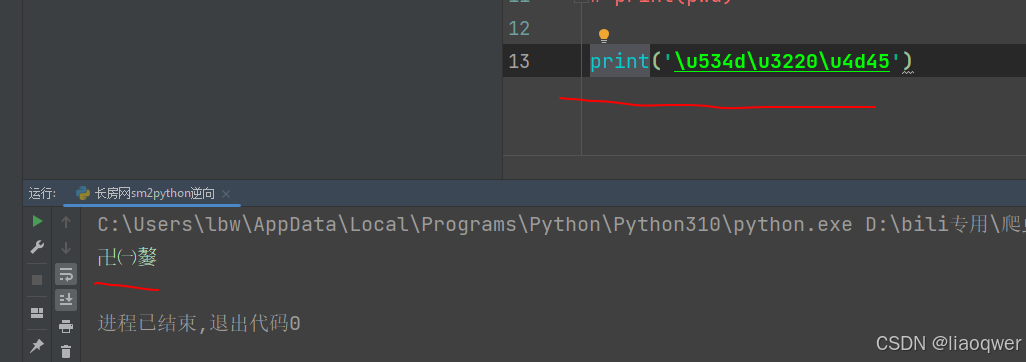
Task: Close the 长房网sm2python逆向 run tab
Action: [x=226, y=194]
